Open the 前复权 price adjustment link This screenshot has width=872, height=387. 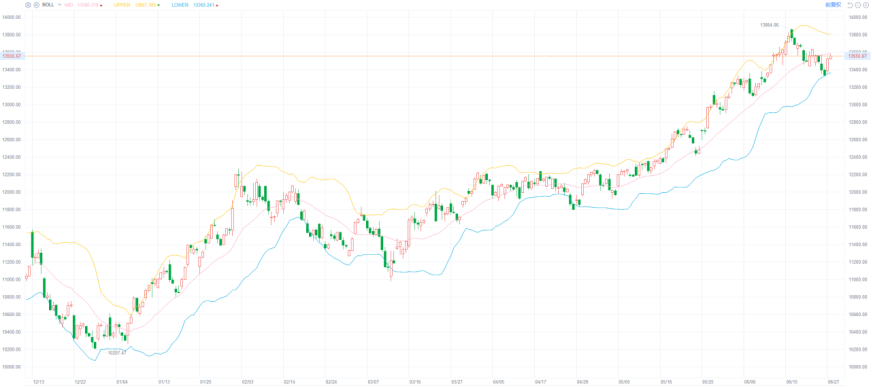[x=834, y=5]
